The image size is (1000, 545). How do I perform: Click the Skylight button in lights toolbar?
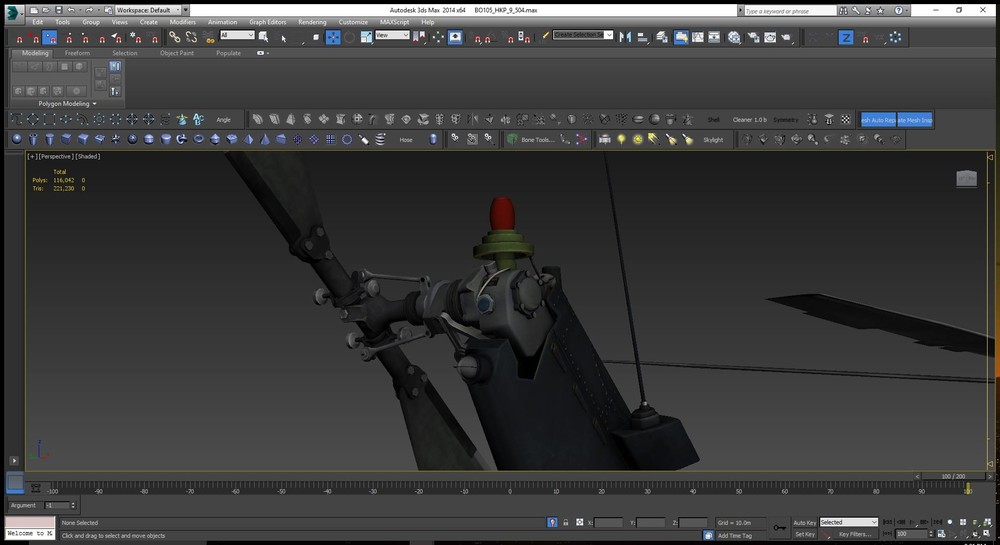click(x=712, y=140)
